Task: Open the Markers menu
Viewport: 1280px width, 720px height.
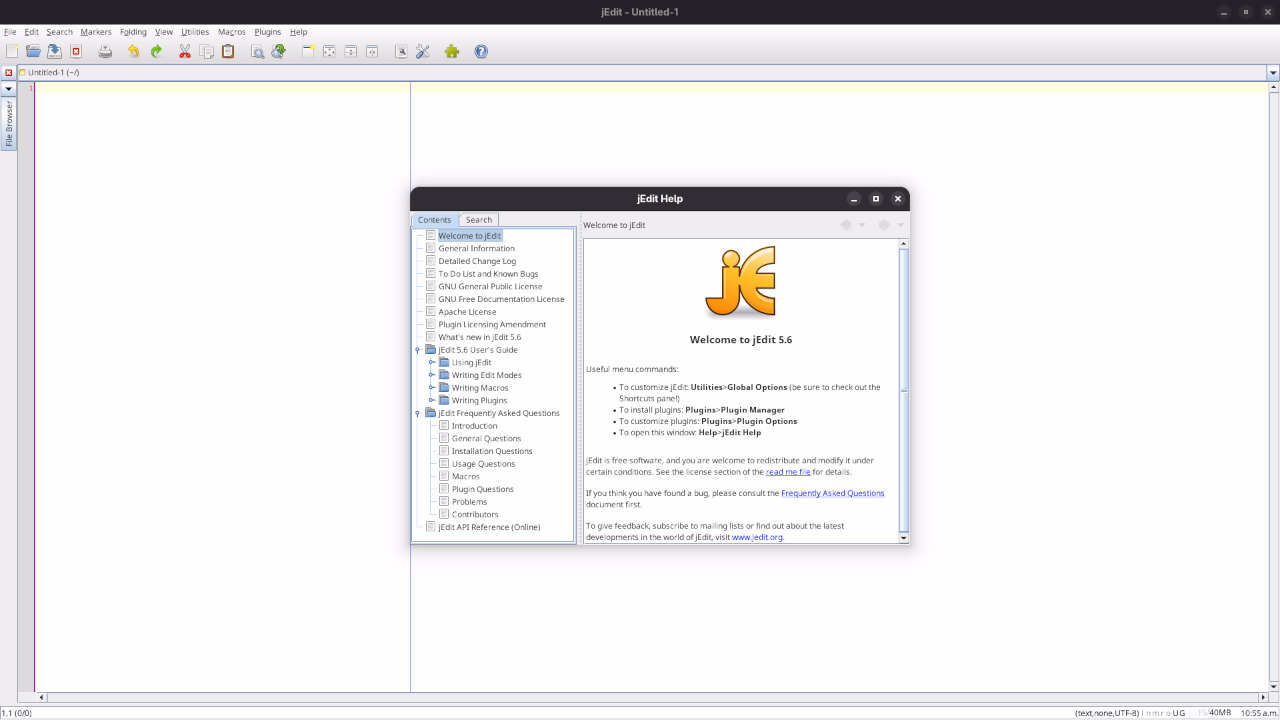Action: (96, 32)
